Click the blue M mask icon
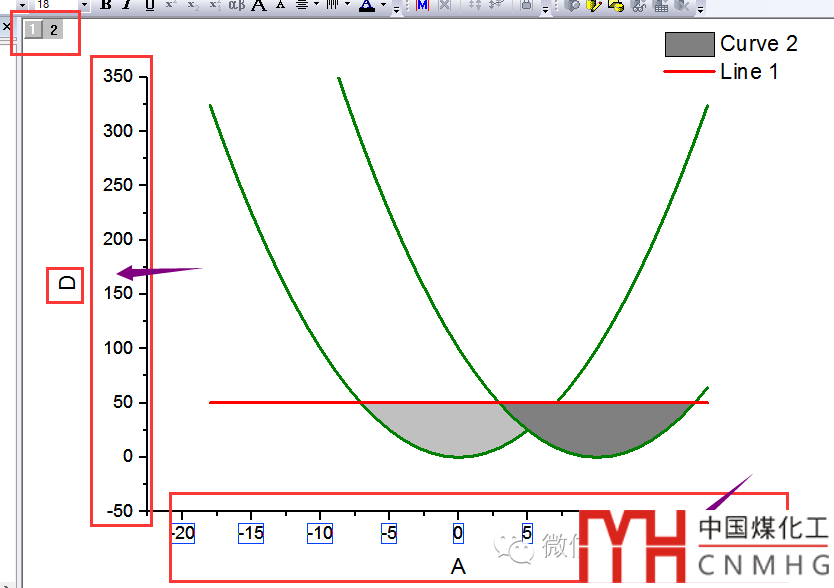Image resolution: width=834 pixels, height=588 pixels. [421, 5]
